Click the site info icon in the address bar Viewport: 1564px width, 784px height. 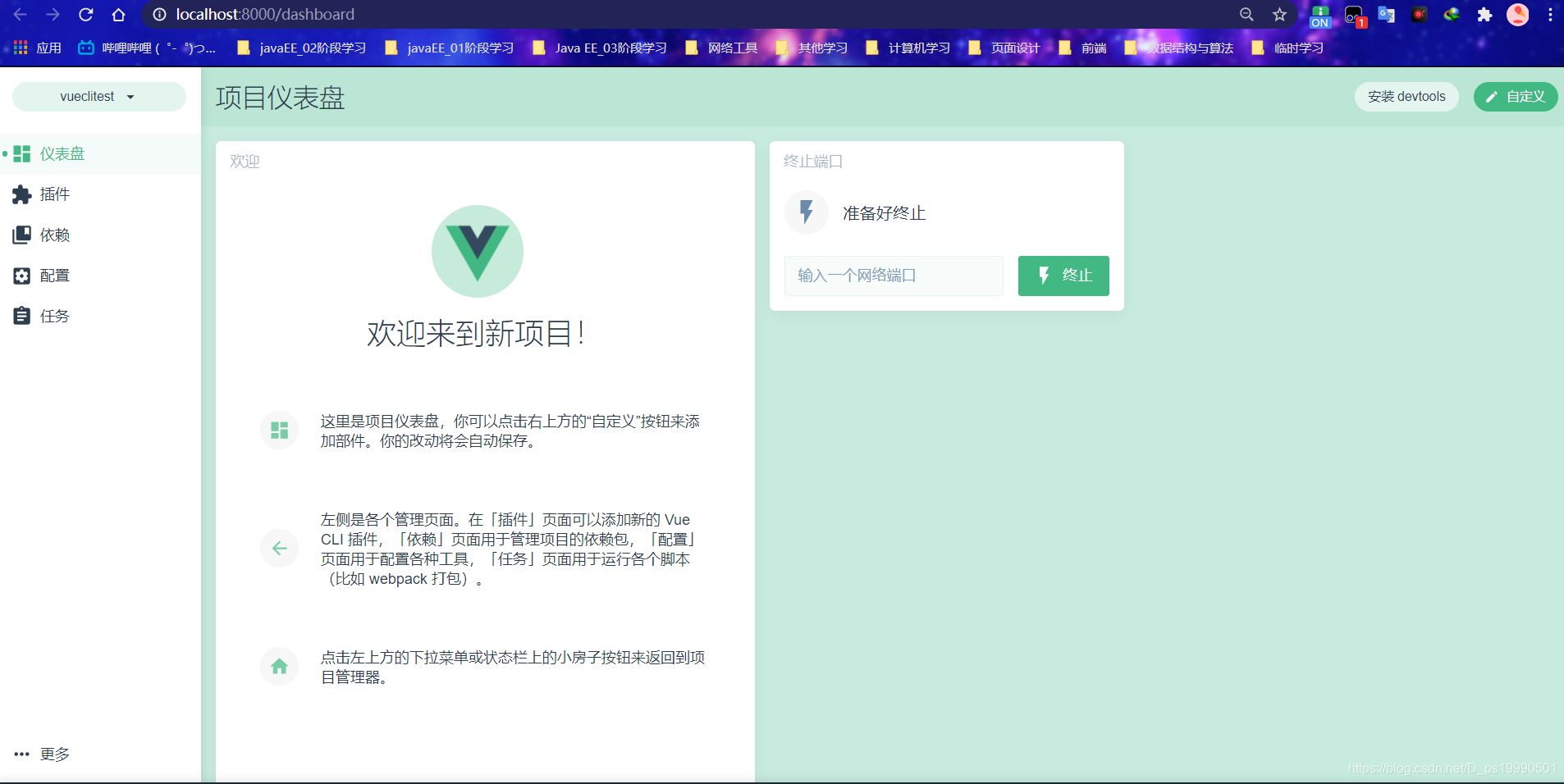(x=159, y=15)
